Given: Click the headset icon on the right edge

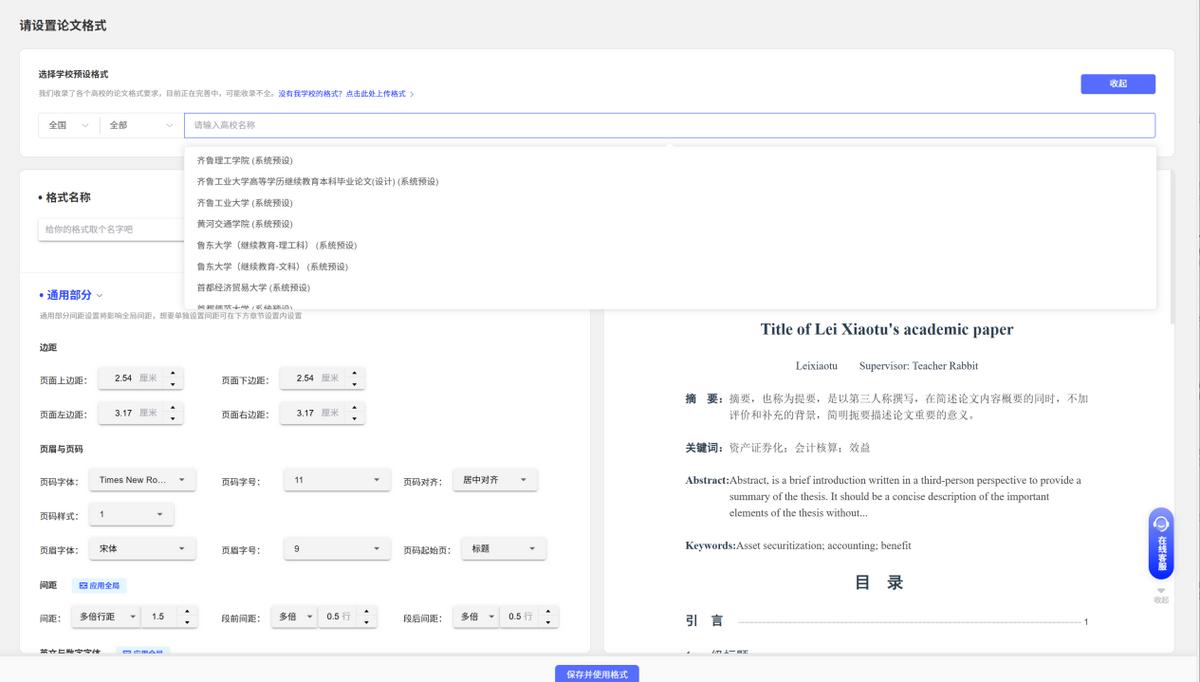Looking at the screenshot, I should (x=1160, y=523).
